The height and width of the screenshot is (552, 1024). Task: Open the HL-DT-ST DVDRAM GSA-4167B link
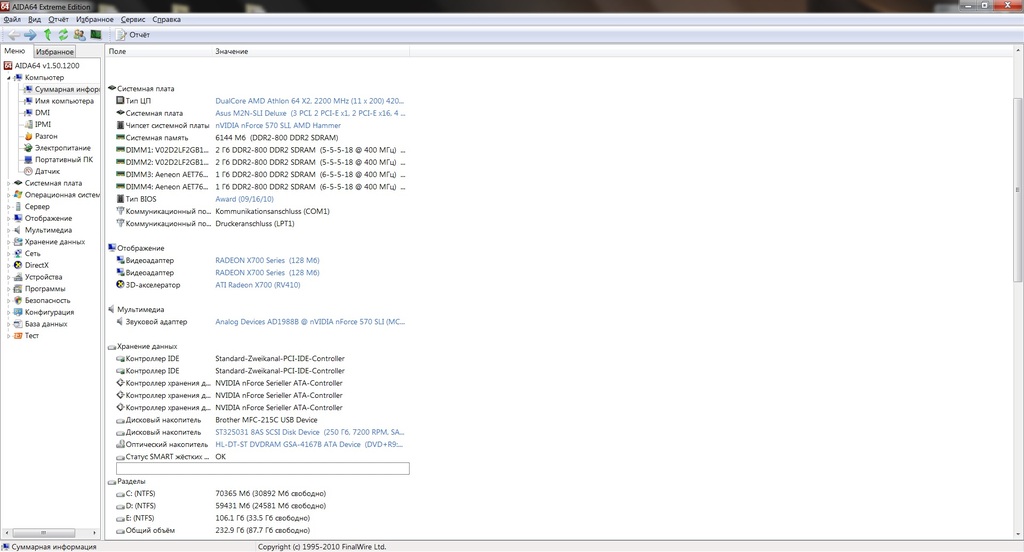[x=310, y=445]
